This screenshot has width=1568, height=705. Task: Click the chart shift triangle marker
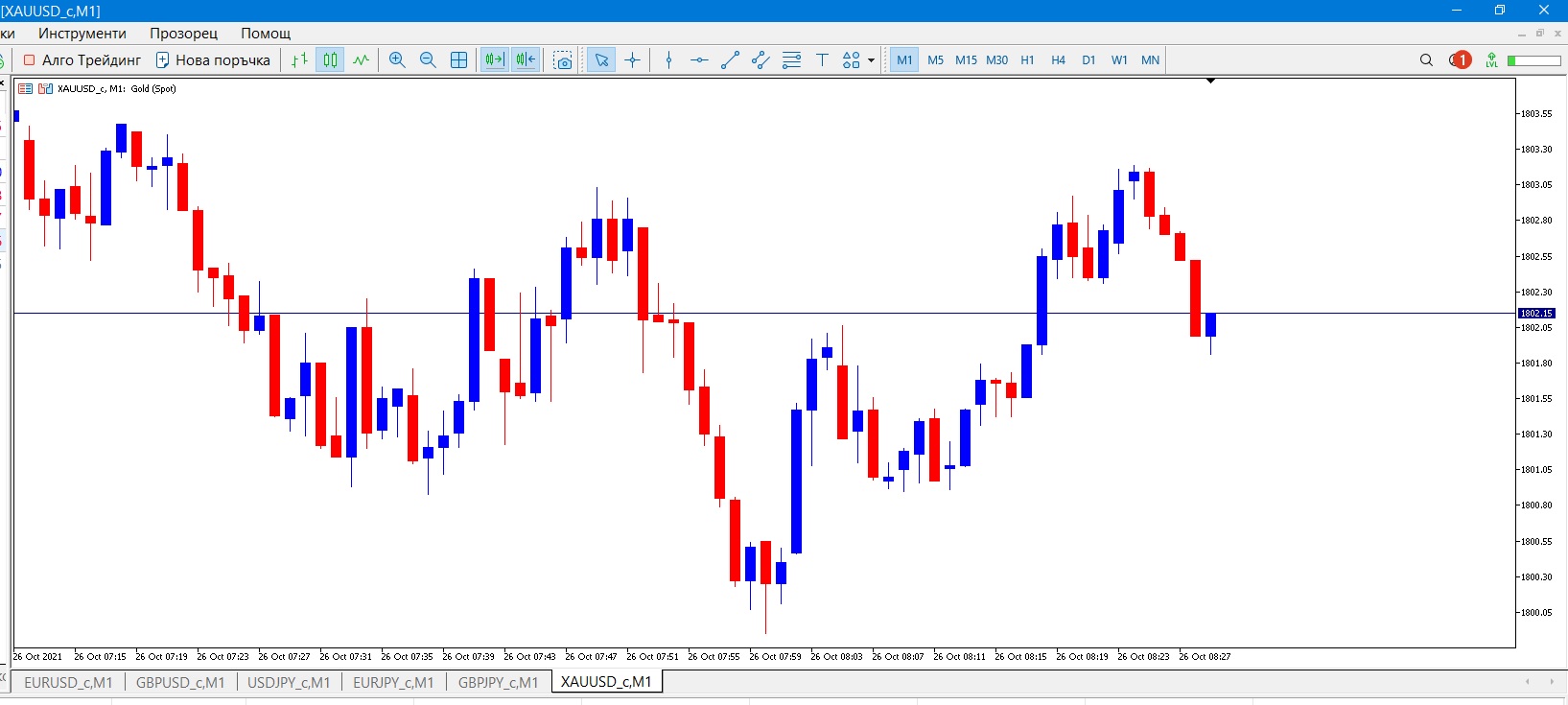1210,81
